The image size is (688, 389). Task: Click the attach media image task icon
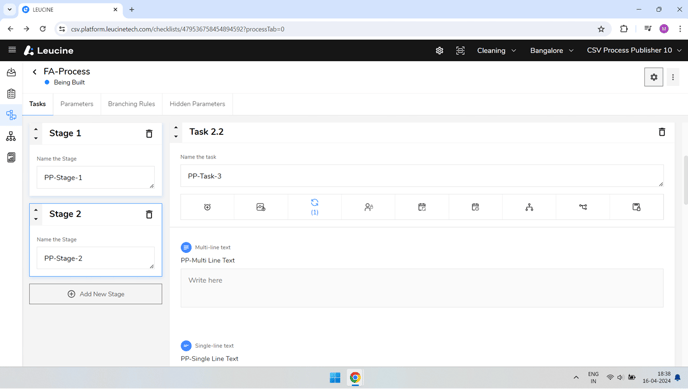click(261, 207)
